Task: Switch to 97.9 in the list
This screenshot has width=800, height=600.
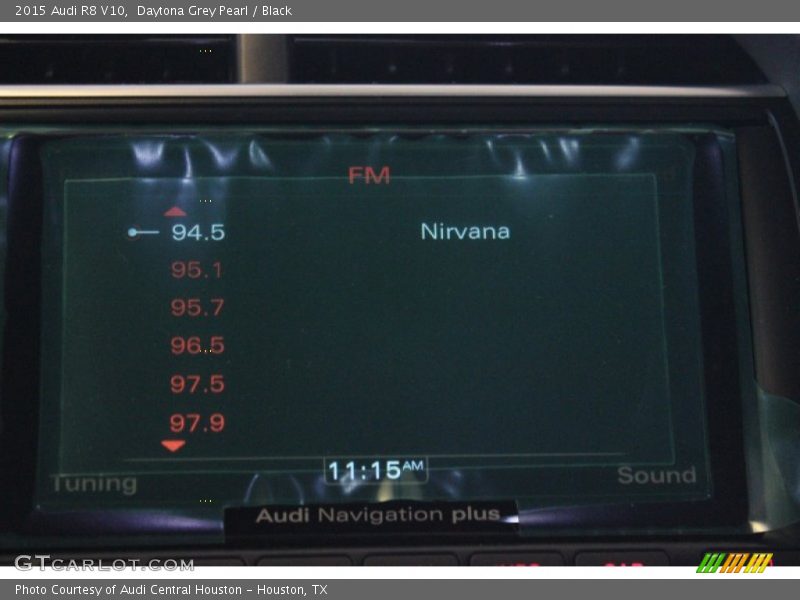Action: pos(197,422)
